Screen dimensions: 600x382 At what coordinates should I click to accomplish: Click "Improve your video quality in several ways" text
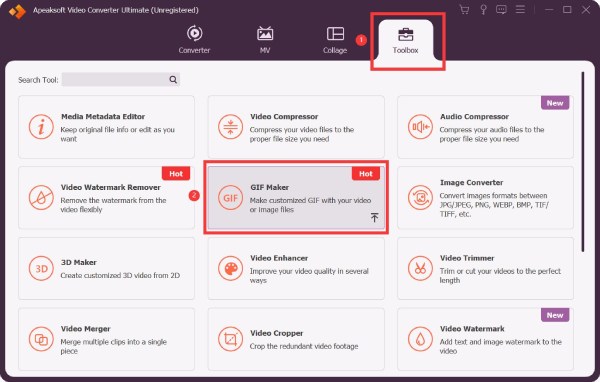(x=309, y=276)
